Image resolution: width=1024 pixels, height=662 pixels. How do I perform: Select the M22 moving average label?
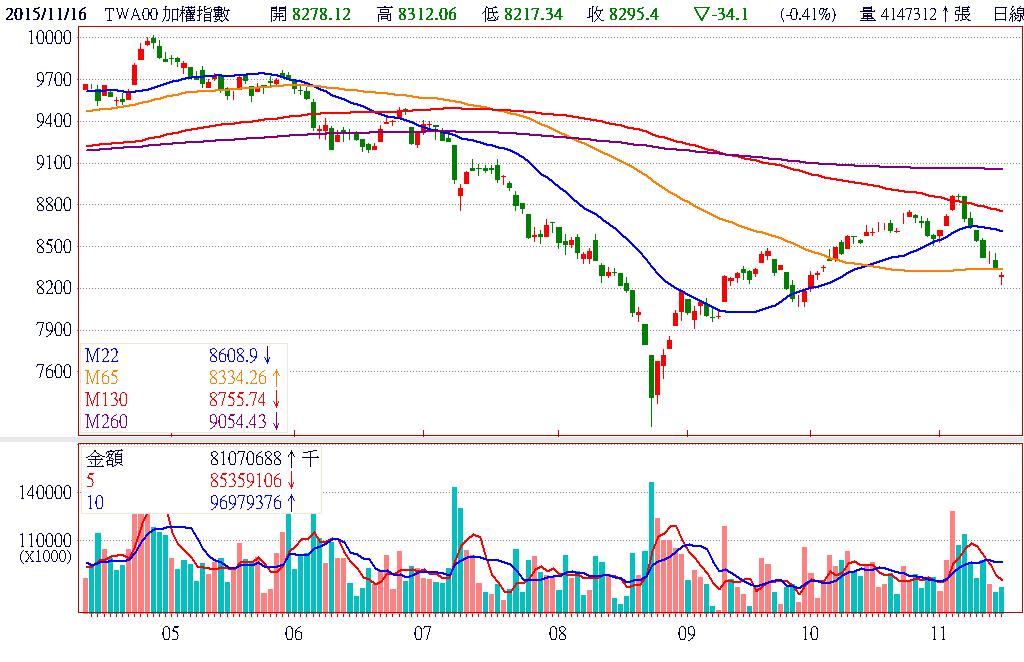pos(102,355)
